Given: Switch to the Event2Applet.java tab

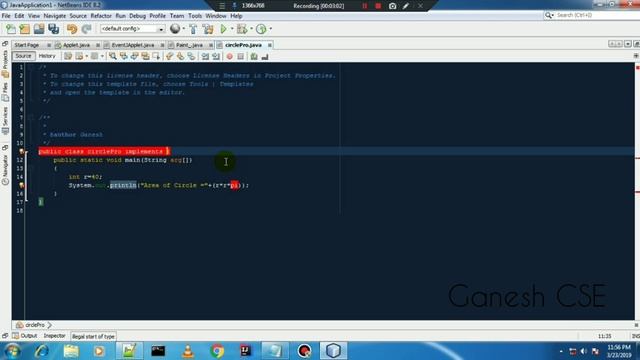Looking at the screenshot, I should click(x=133, y=45).
